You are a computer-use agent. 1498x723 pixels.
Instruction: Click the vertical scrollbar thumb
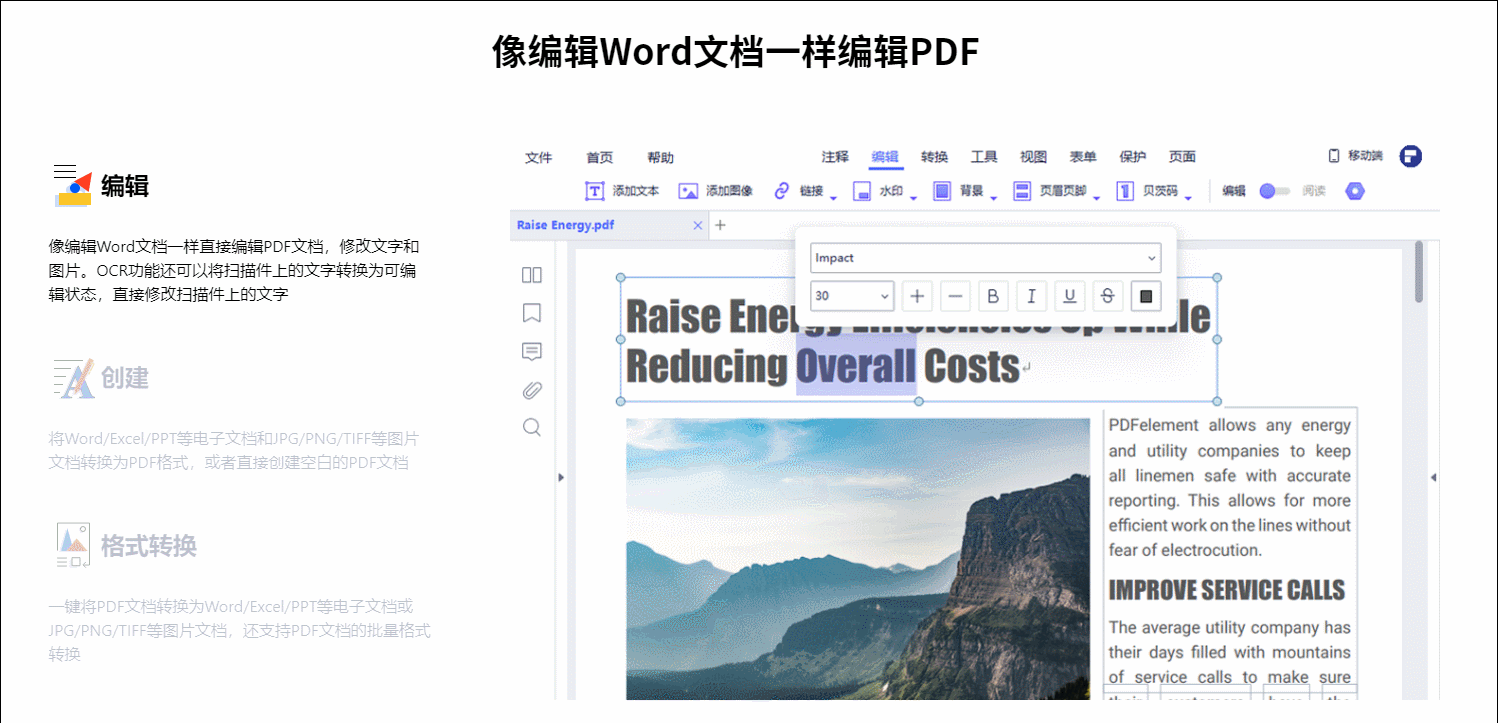tap(1419, 272)
